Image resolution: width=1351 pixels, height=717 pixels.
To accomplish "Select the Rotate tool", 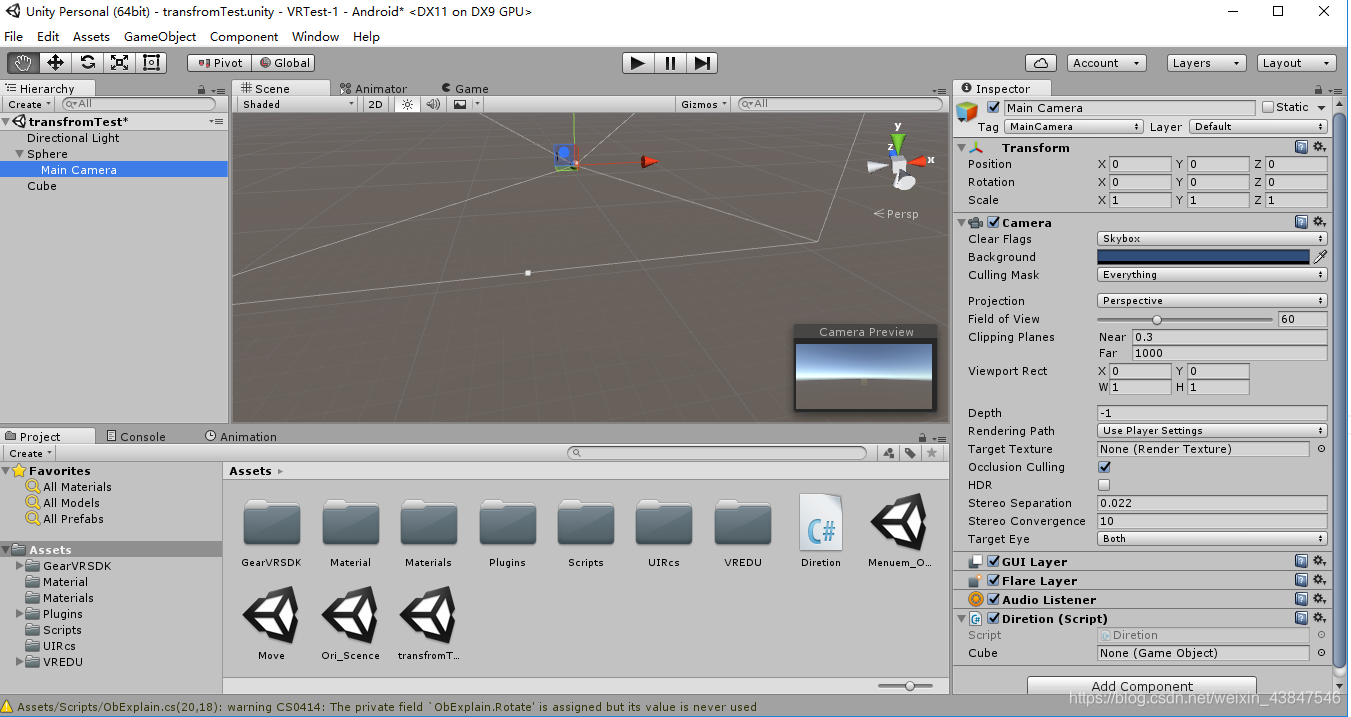I will click(x=87, y=63).
